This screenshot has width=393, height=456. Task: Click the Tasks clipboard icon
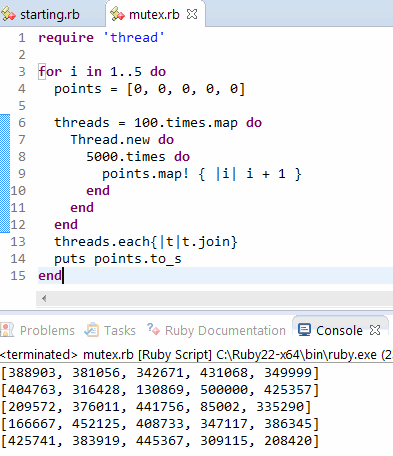click(91, 330)
